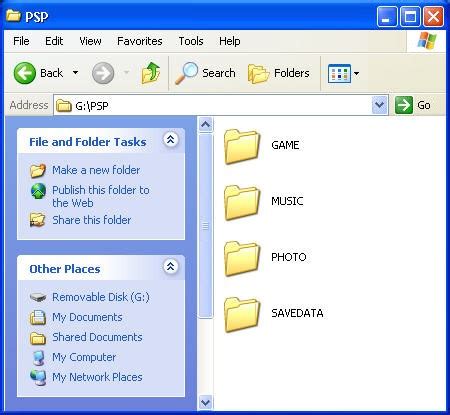
Task: Open Removable Disk (G:) link
Action: click(x=101, y=297)
